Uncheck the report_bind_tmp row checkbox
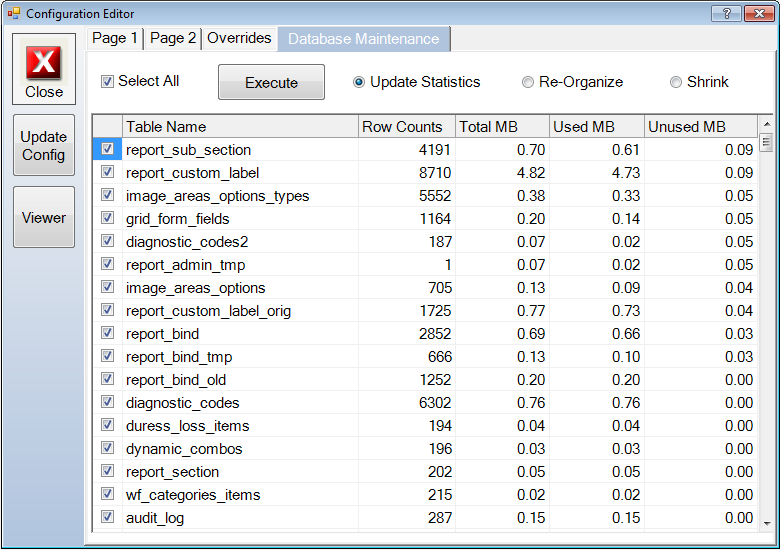 [107, 356]
